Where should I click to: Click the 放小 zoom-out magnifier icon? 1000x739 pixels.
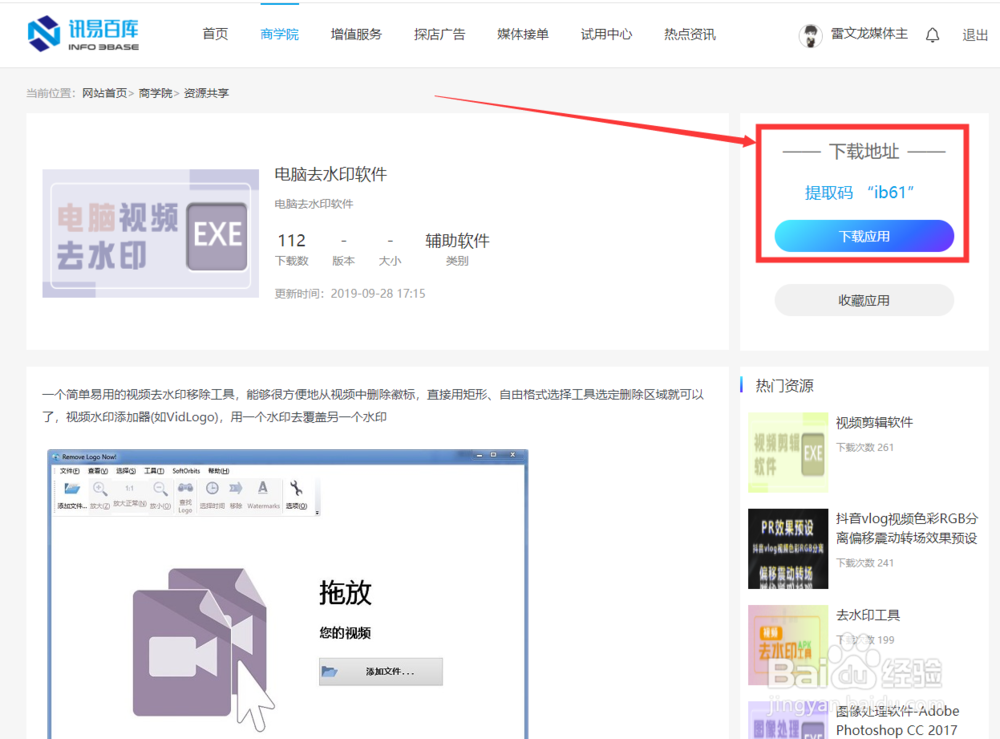160,489
